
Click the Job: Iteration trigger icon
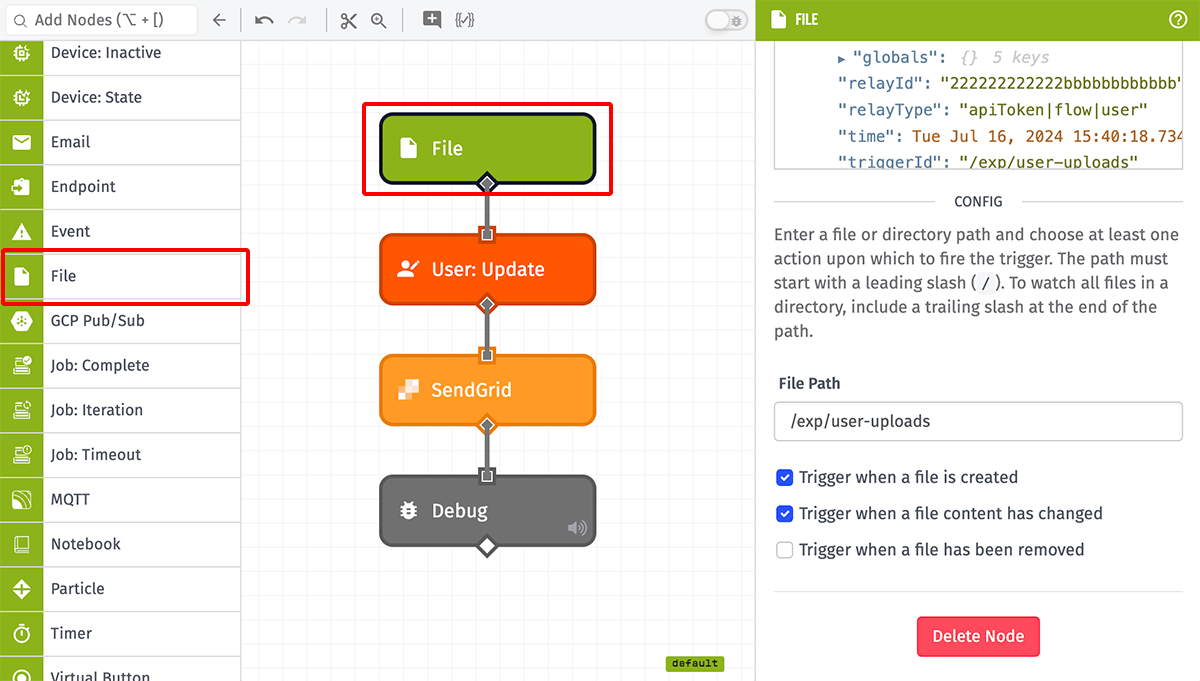[21, 410]
